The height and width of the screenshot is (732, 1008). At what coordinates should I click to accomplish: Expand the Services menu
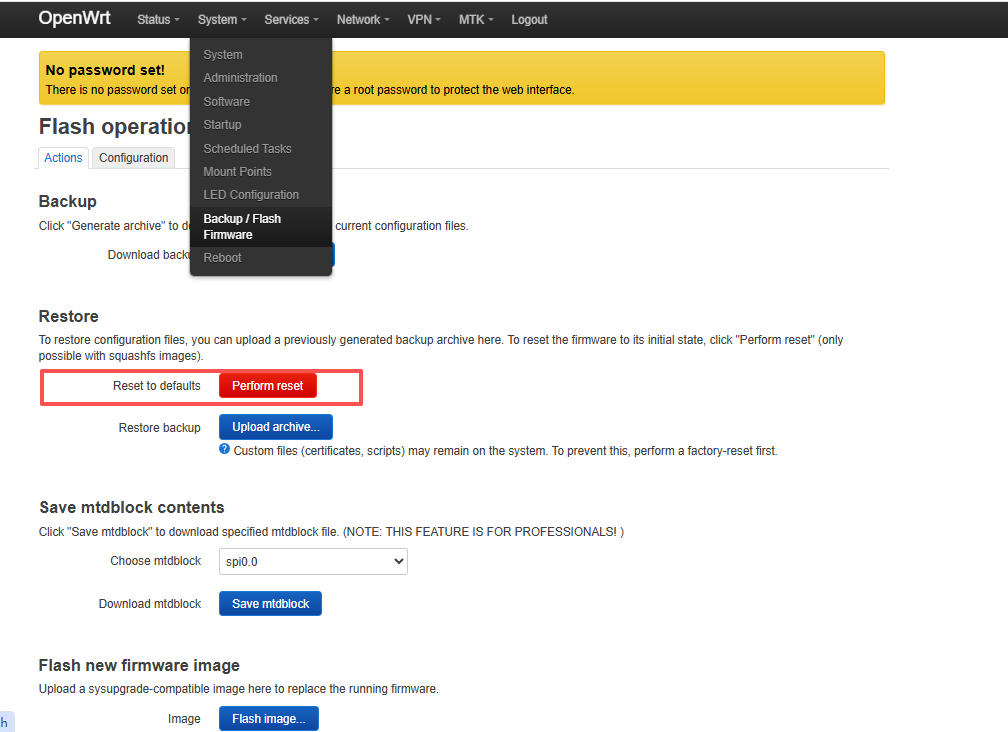291,19
